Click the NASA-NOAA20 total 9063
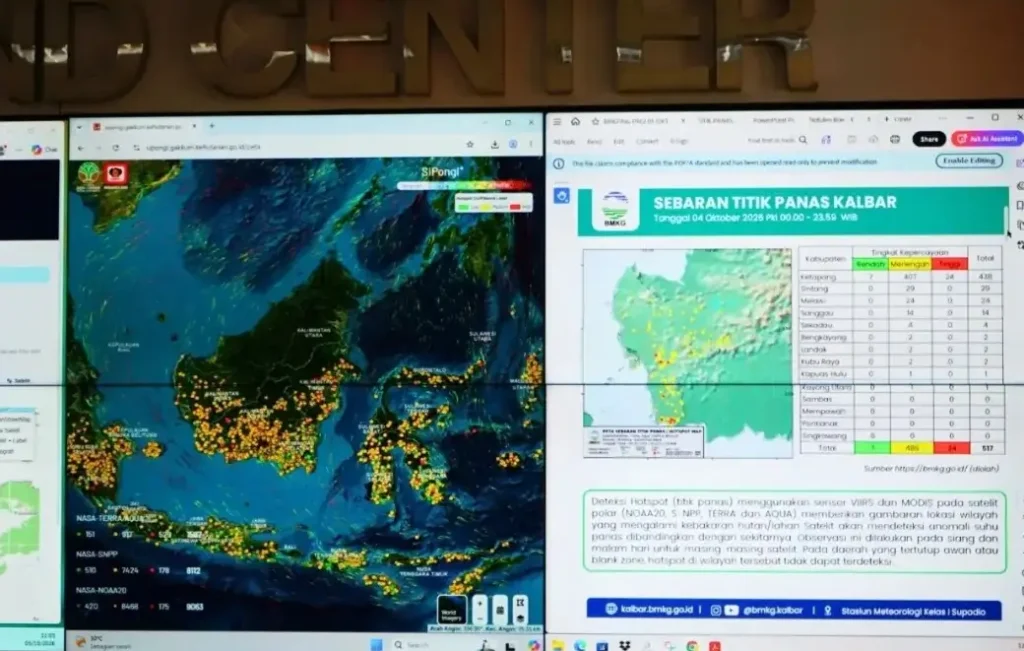The height and width of the screenshot is (651, 1024). pos(195,607)
